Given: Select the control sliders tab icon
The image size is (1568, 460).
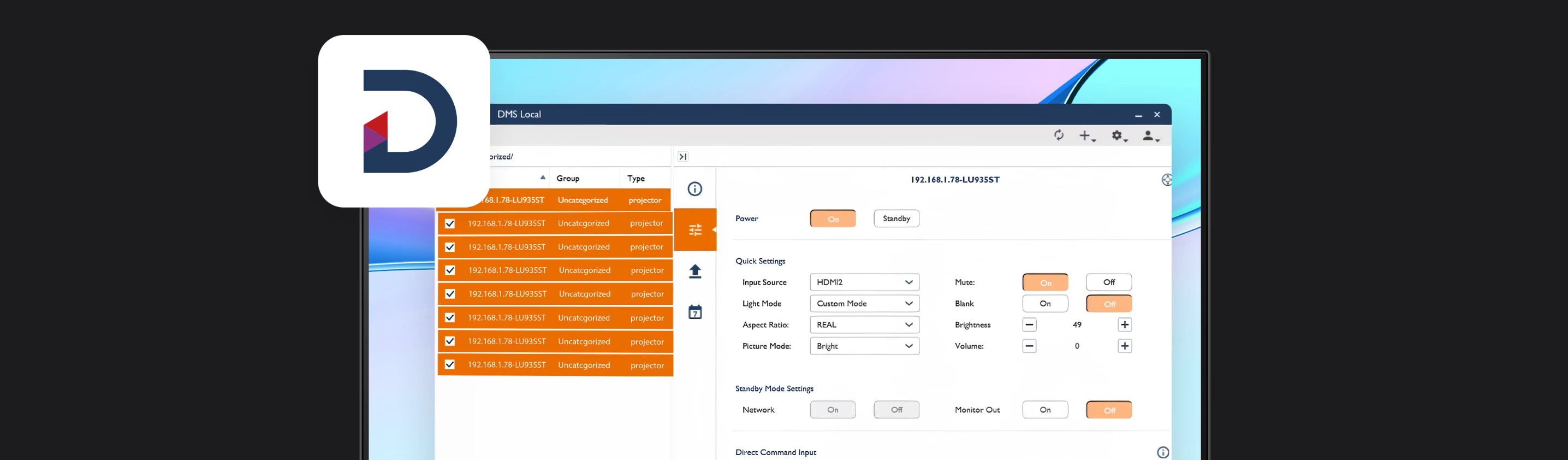Looking at the screenshot, I should (694, 229).
